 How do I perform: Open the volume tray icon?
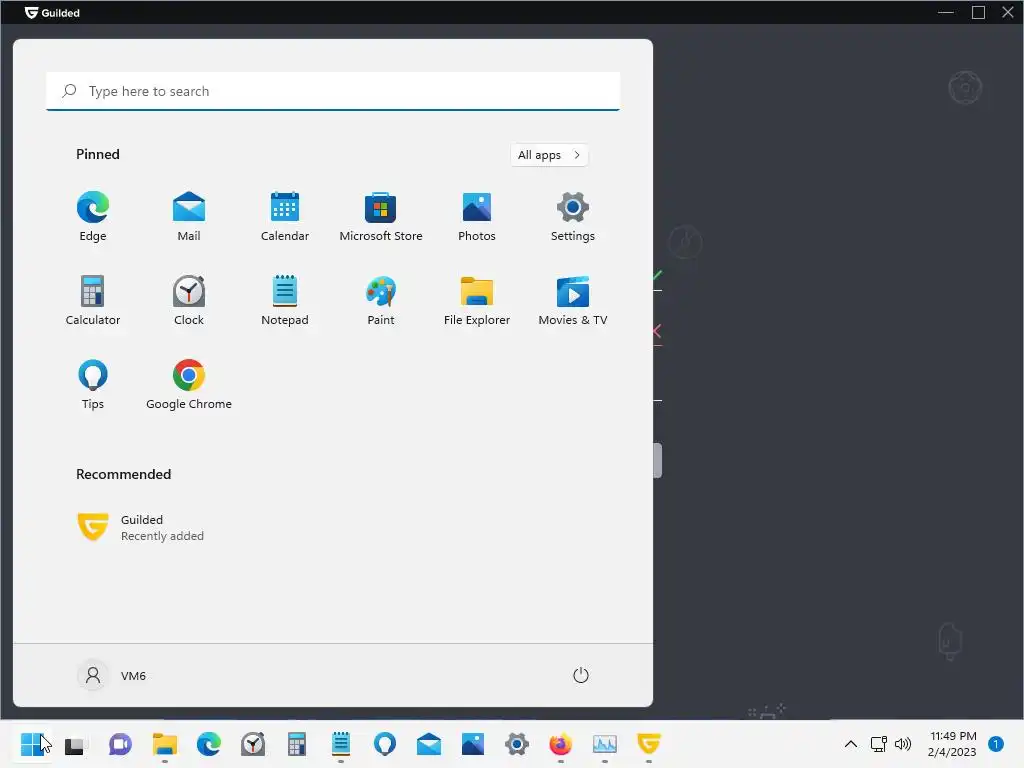[903, 744]
